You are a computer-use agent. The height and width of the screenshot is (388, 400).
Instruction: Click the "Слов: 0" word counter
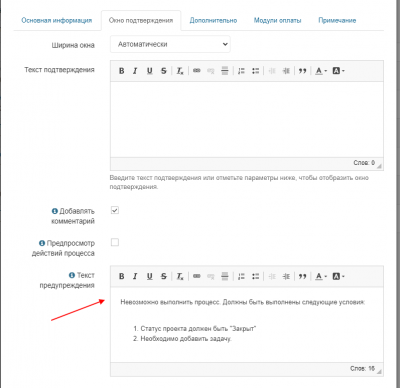click(364, 163)
